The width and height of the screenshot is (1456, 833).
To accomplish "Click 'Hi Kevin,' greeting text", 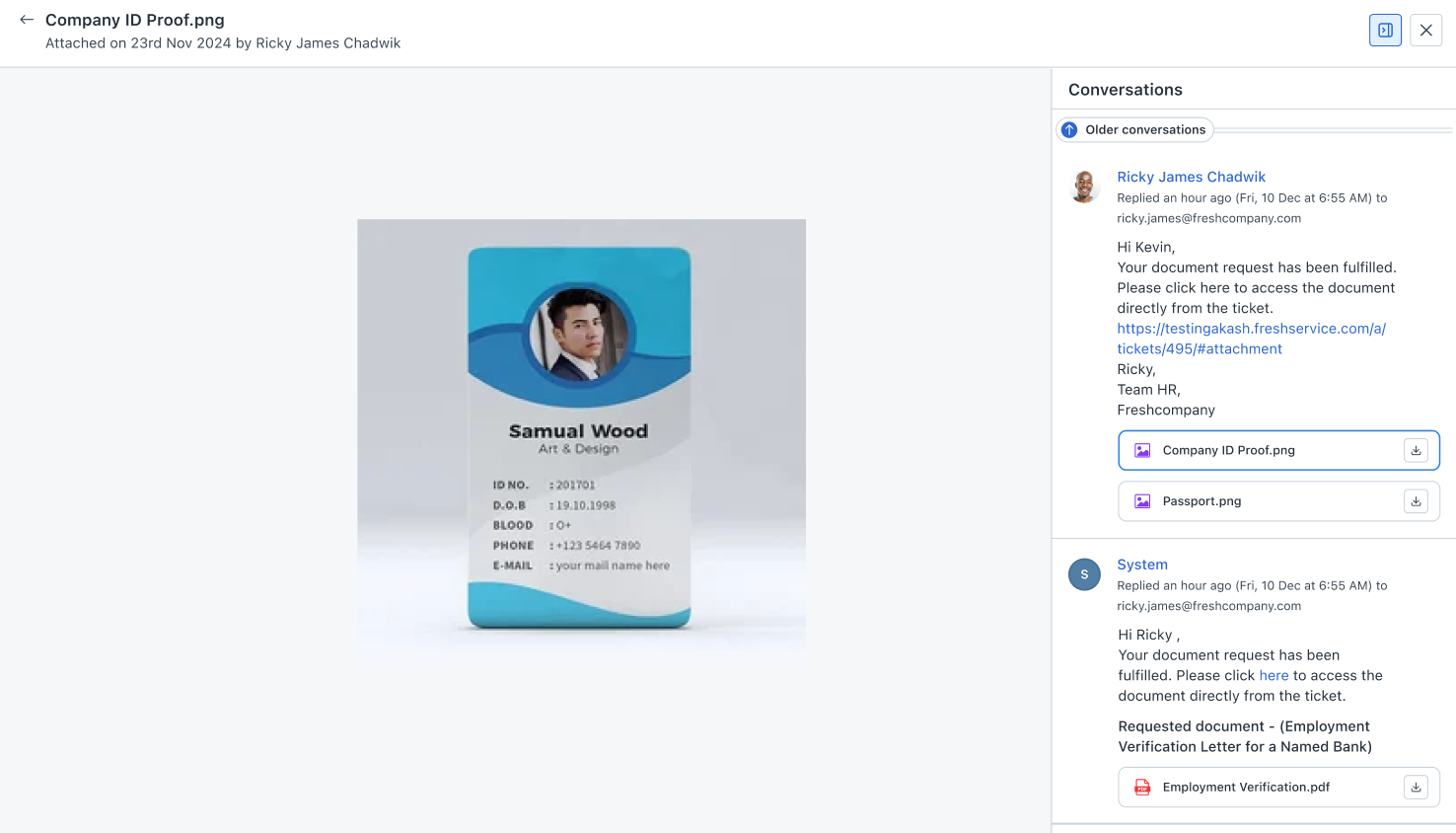I will pos(1146,248).
